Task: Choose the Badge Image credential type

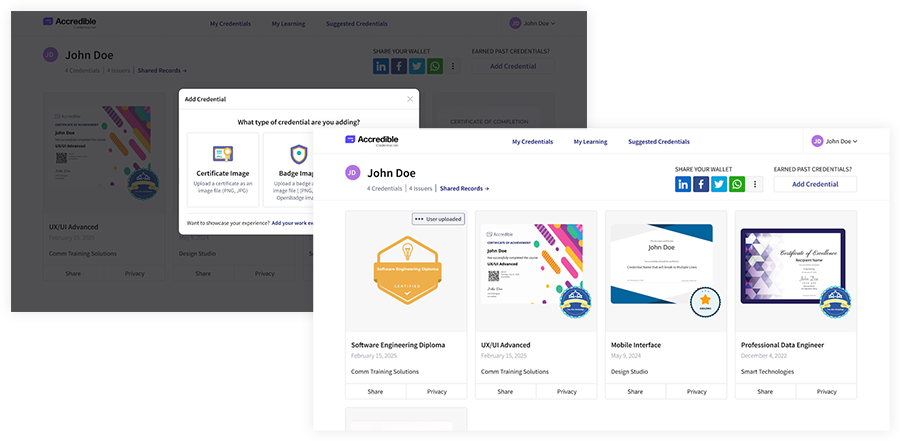Action: pos(288,169)
